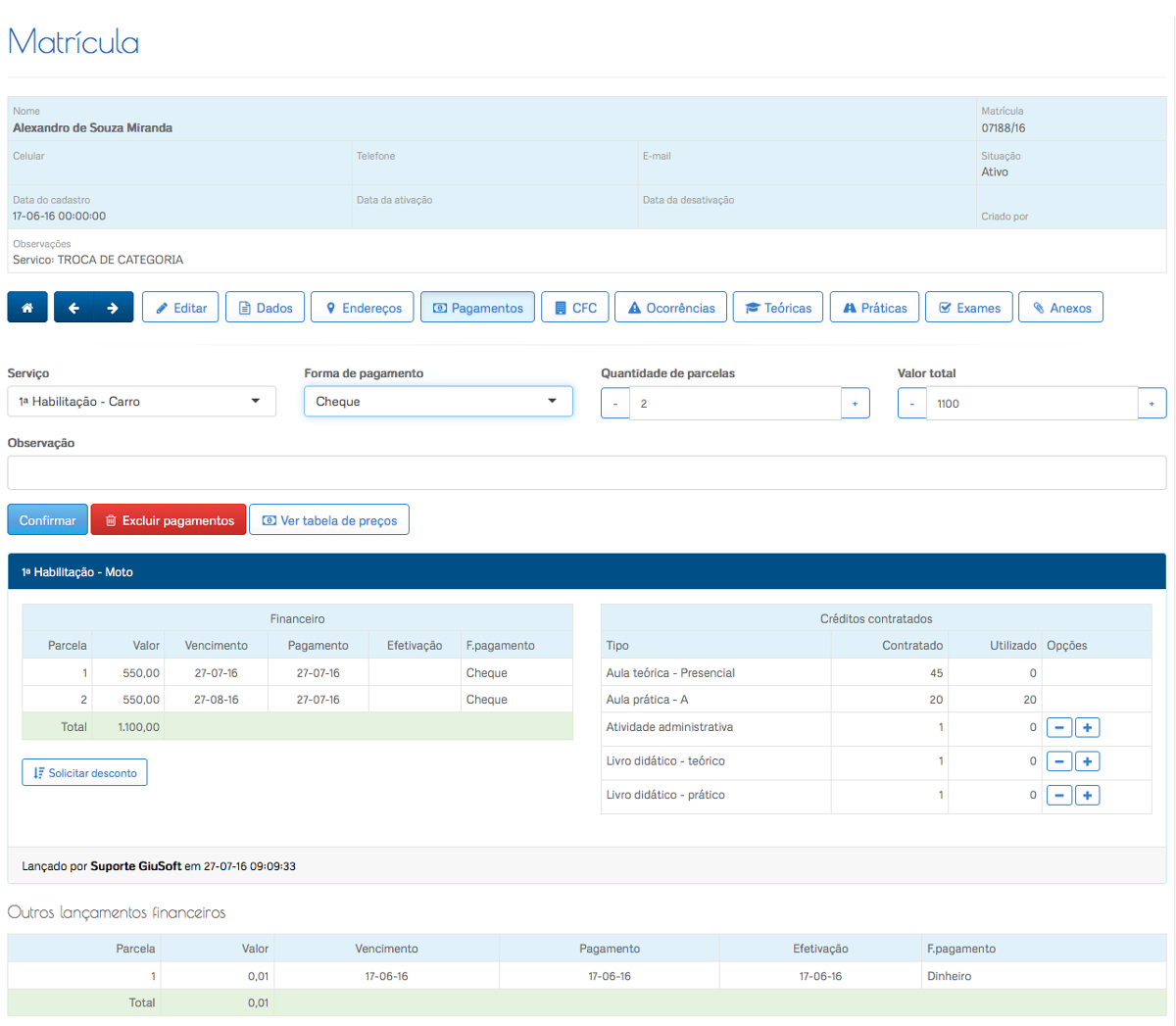The width and height of the screenshot is (1176, 1026).
Task: Go to previous record with left arrow
Action: pyautogui.click(x=73, y=308)
